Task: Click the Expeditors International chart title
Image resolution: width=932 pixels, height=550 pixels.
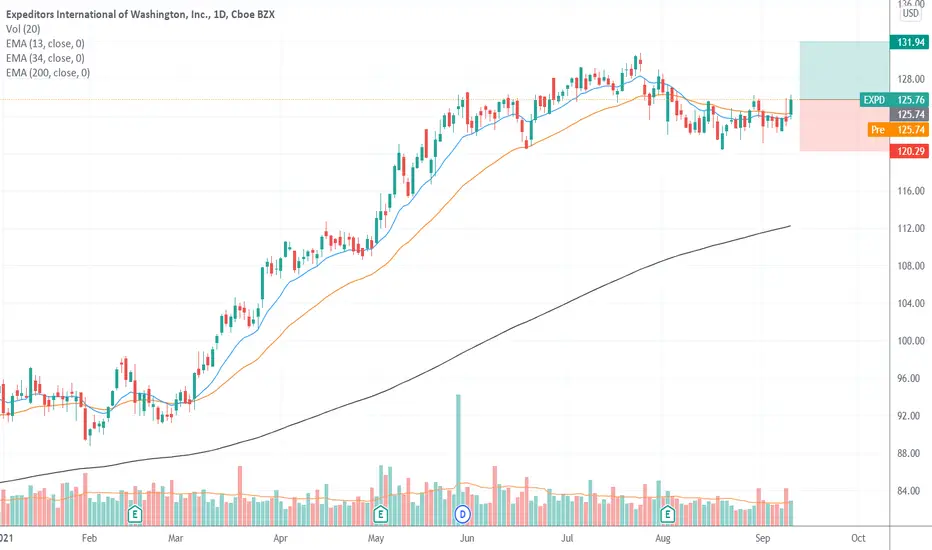Action: point(140,14)
